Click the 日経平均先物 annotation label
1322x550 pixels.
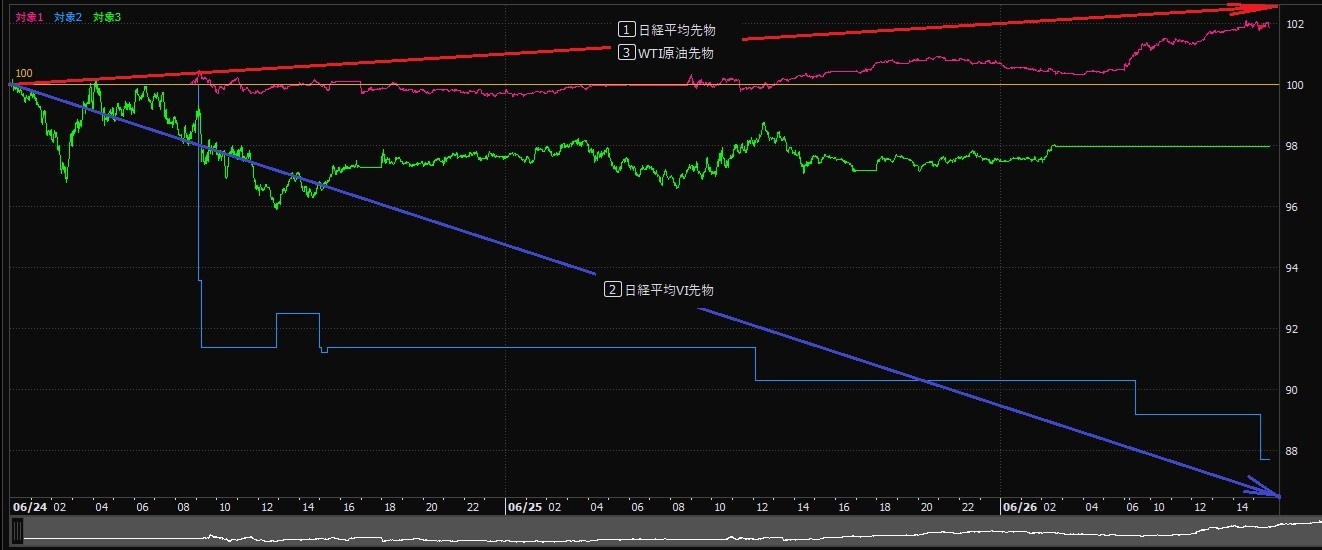tap(677, 30)
